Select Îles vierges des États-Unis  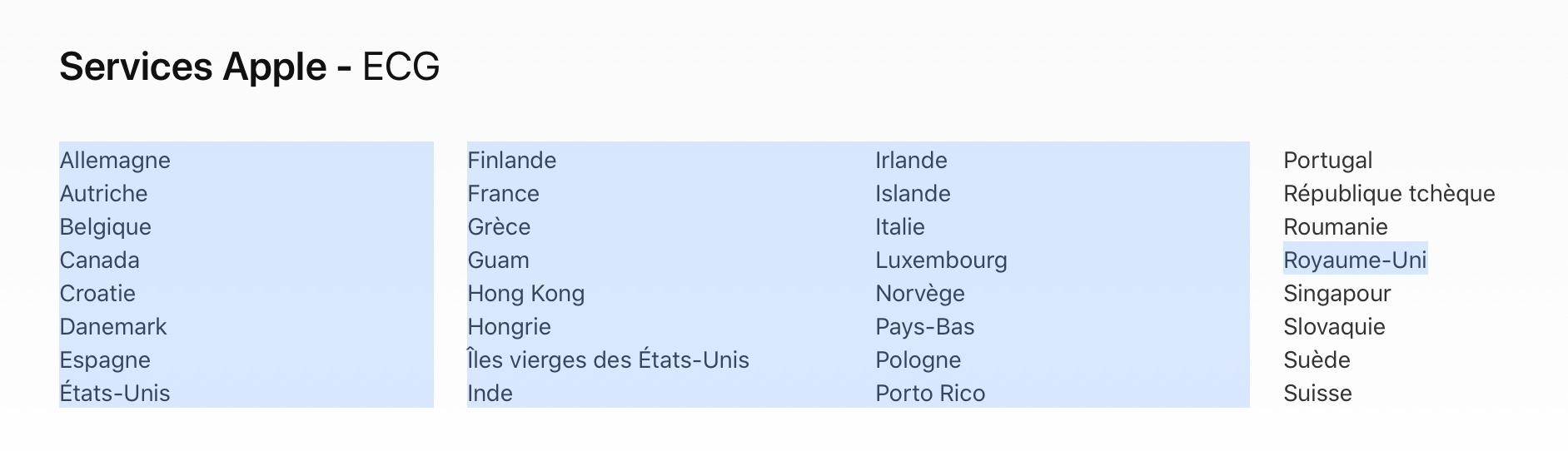coord(608,359)
